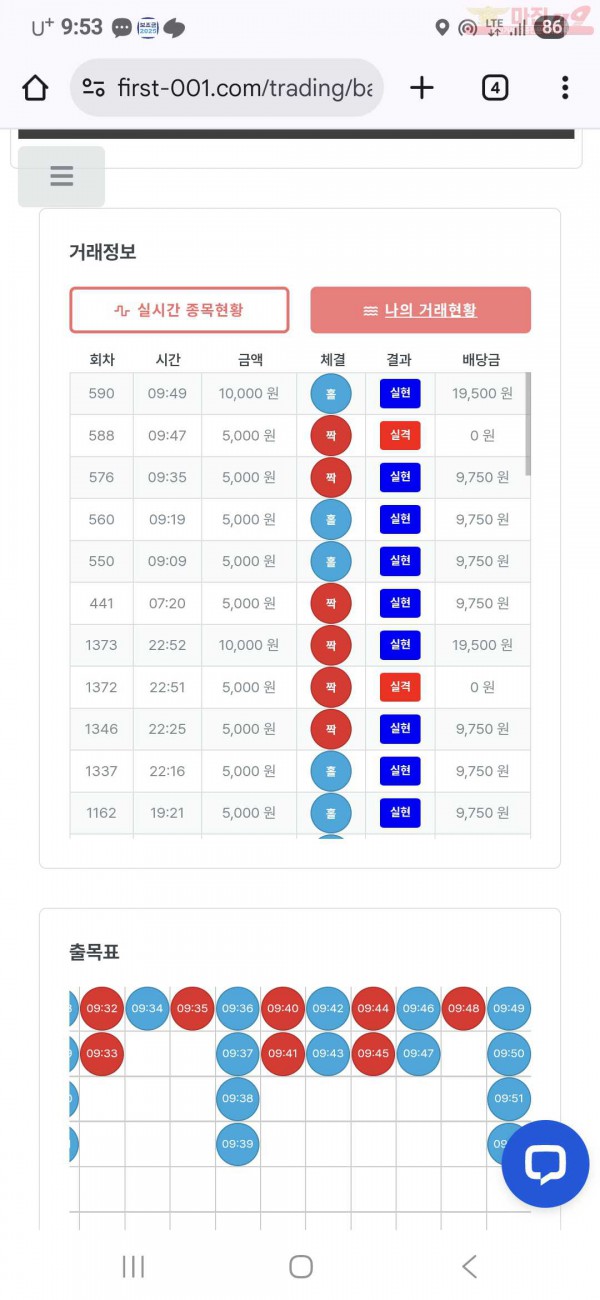This screenshot has height=1300, width=600.
Task: Open the live chat bubble
Action: 544,1163
